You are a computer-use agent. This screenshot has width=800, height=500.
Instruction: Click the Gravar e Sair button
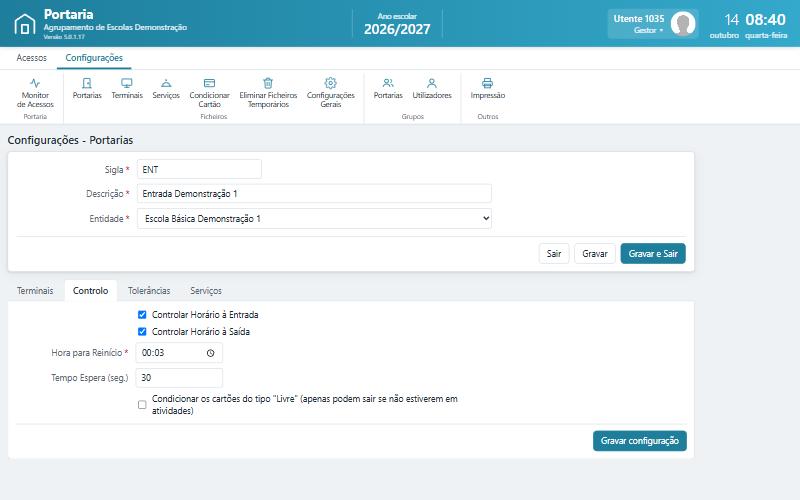[x=653, y=254]
